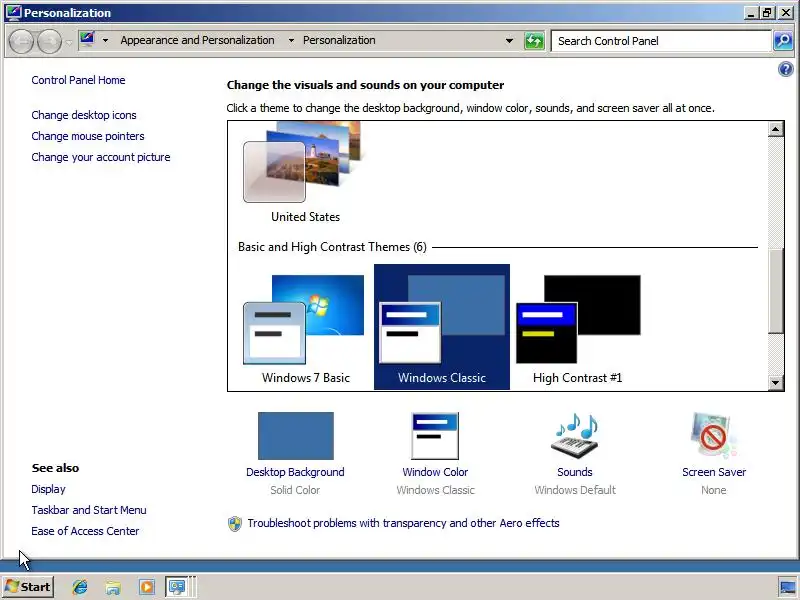This screenshot has height=600, width=800.
Task: Open Troubleshoot problems with transparency link
Action: point(403,523)
